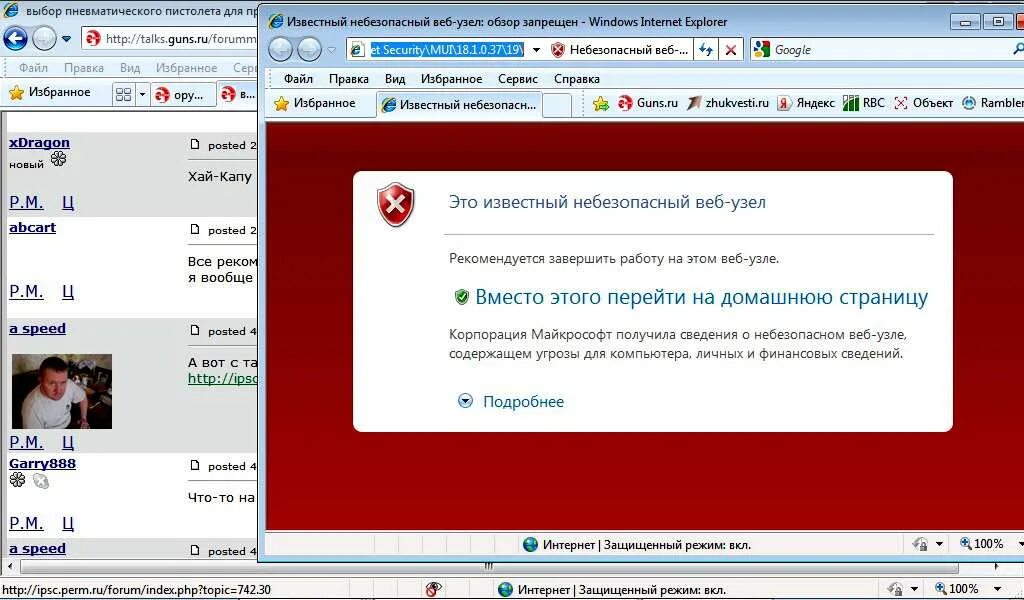Click the security lock icon in the front window status bar
Viewport: 1024px width, 600px height.
920,544
